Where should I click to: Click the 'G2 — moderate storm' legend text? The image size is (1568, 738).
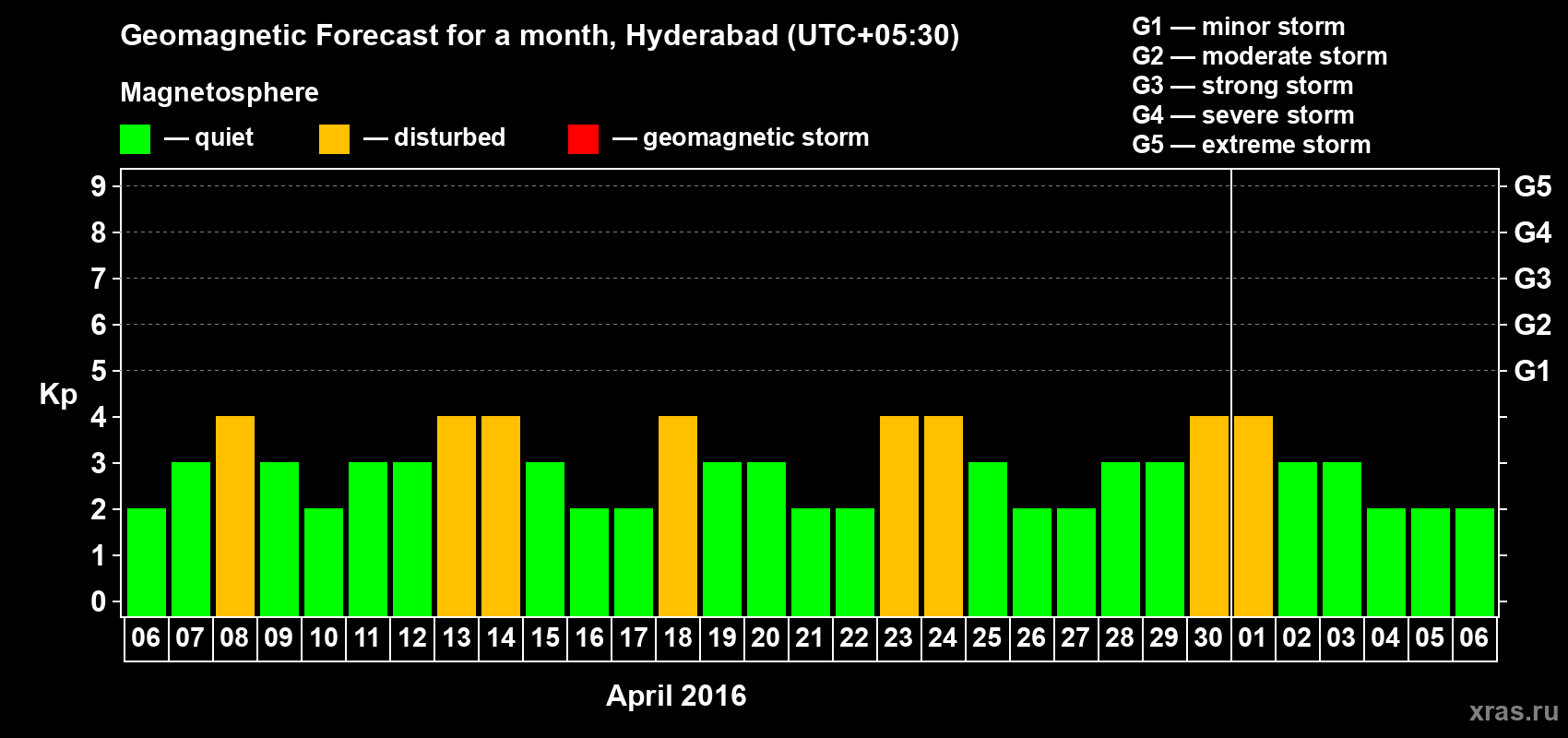[x=1259, y=56]
